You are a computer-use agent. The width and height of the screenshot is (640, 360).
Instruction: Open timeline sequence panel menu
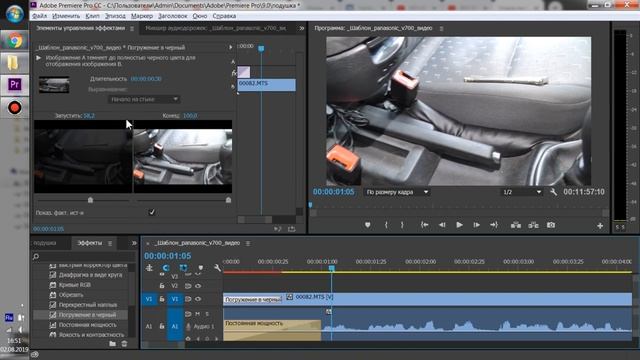click(x=248, y=243)
